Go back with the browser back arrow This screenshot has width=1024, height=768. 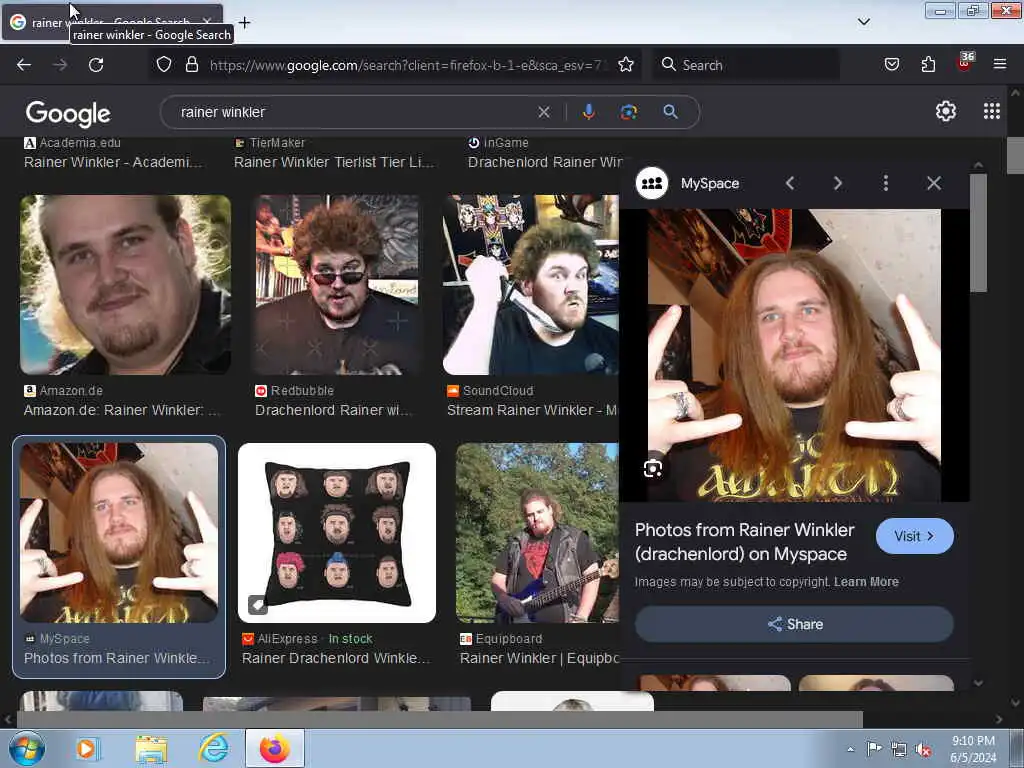point(24,65)
